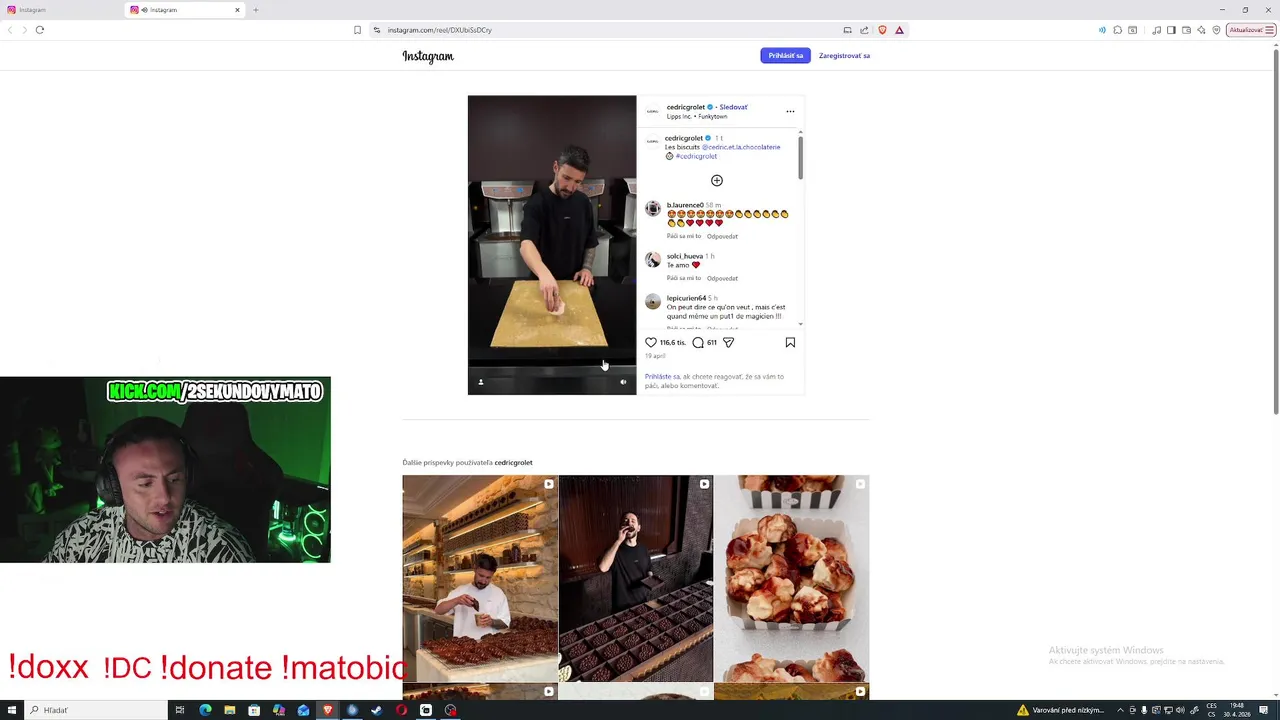Viewport: 1280px width, 720px height.
Task: Open the Brave Wallet icon
Action: tap(1186, 30)
